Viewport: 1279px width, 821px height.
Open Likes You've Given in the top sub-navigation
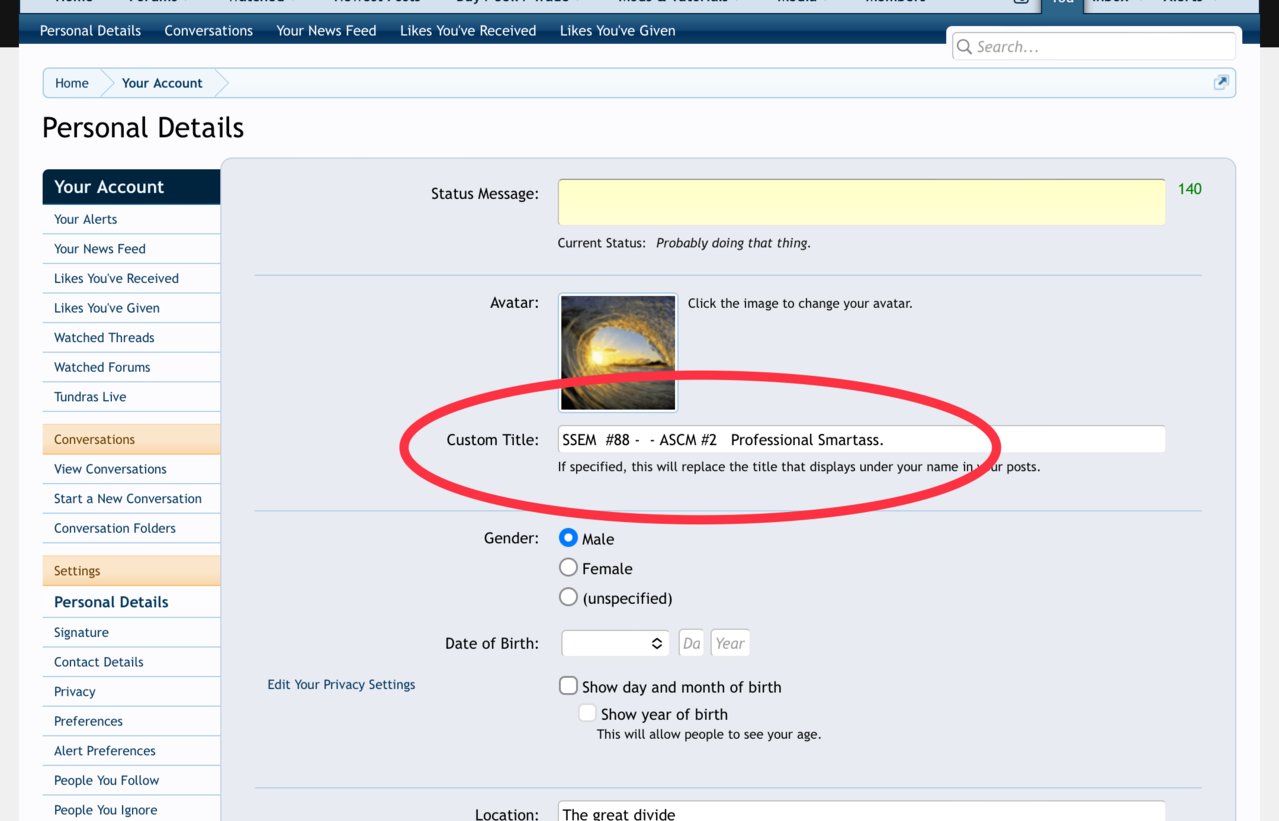617,30
